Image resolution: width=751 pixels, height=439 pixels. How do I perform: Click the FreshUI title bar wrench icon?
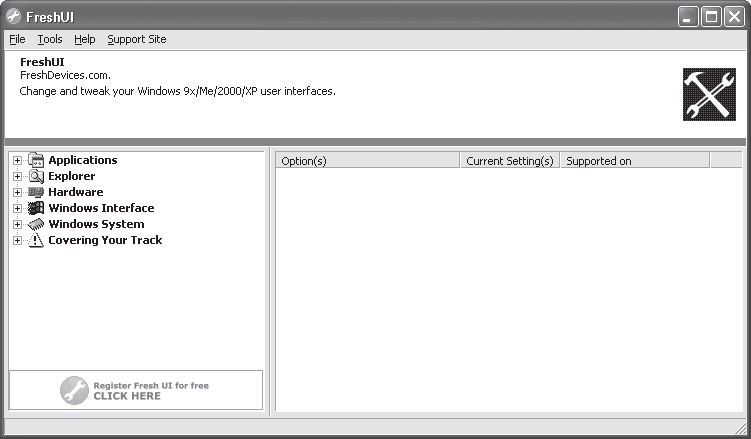click(x=13, y=17)
